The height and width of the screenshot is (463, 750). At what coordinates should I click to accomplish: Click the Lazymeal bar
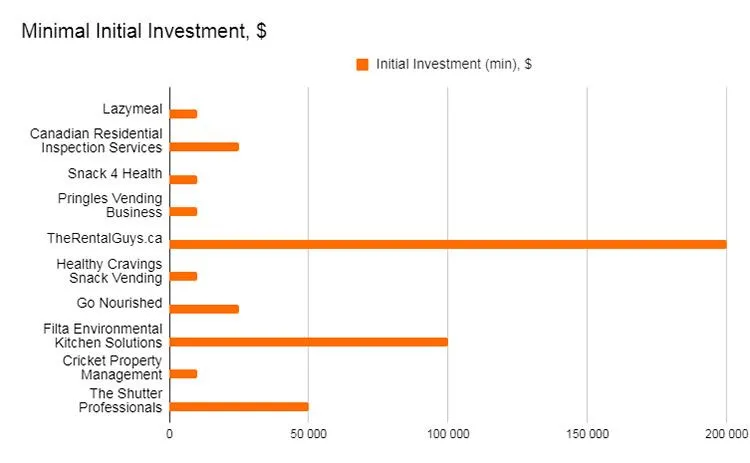(x=183, y=114)
